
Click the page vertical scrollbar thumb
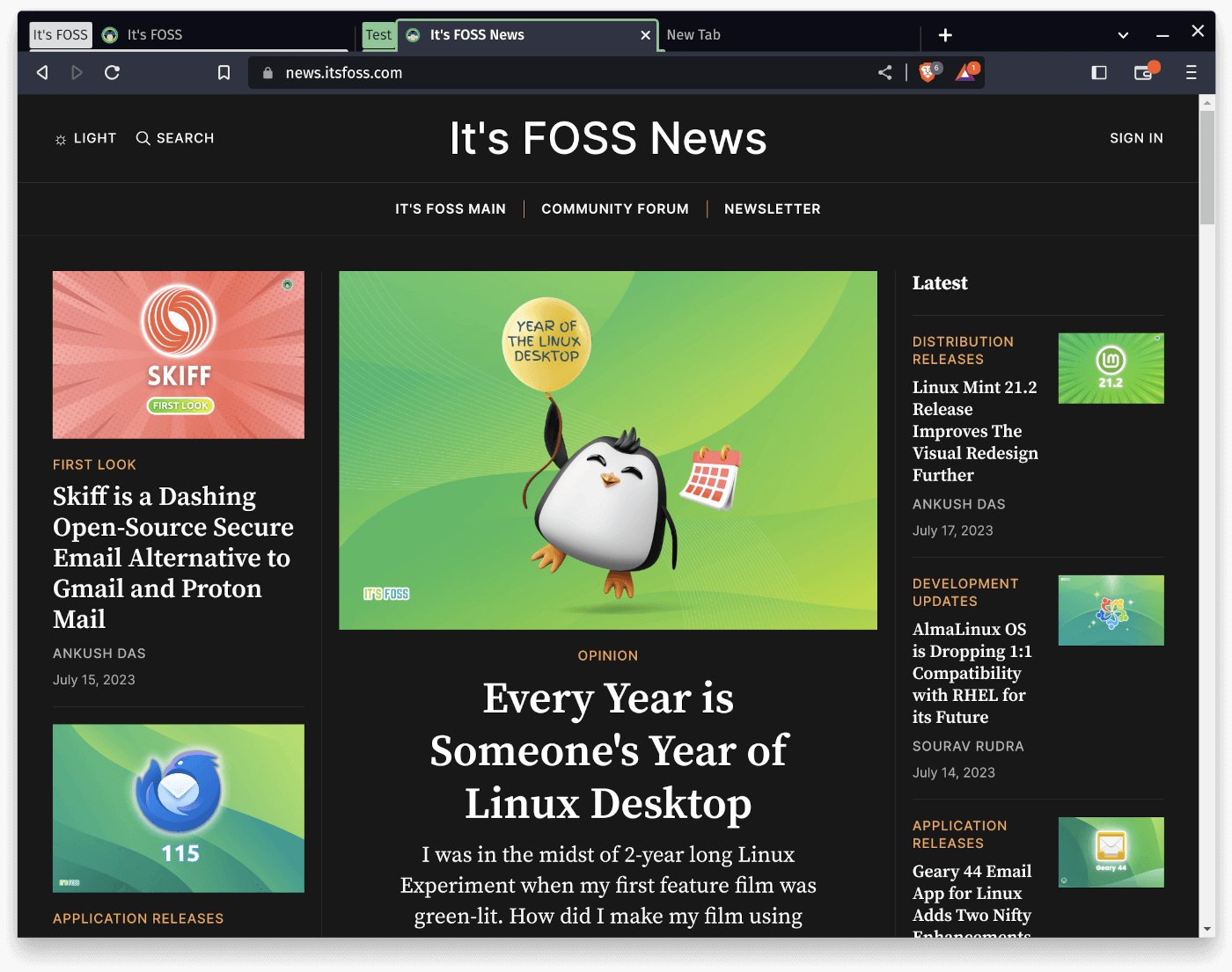[x=1207, y=167]
